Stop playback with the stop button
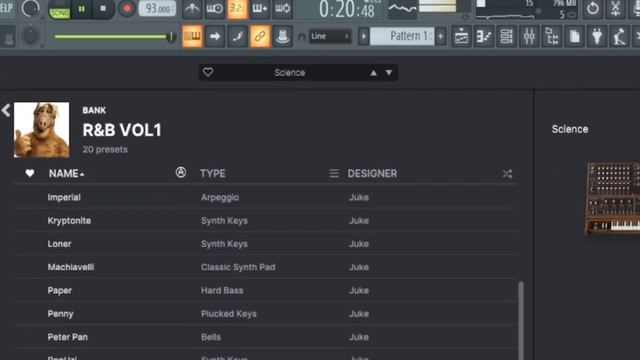The image size is (640, 360). 103,9
